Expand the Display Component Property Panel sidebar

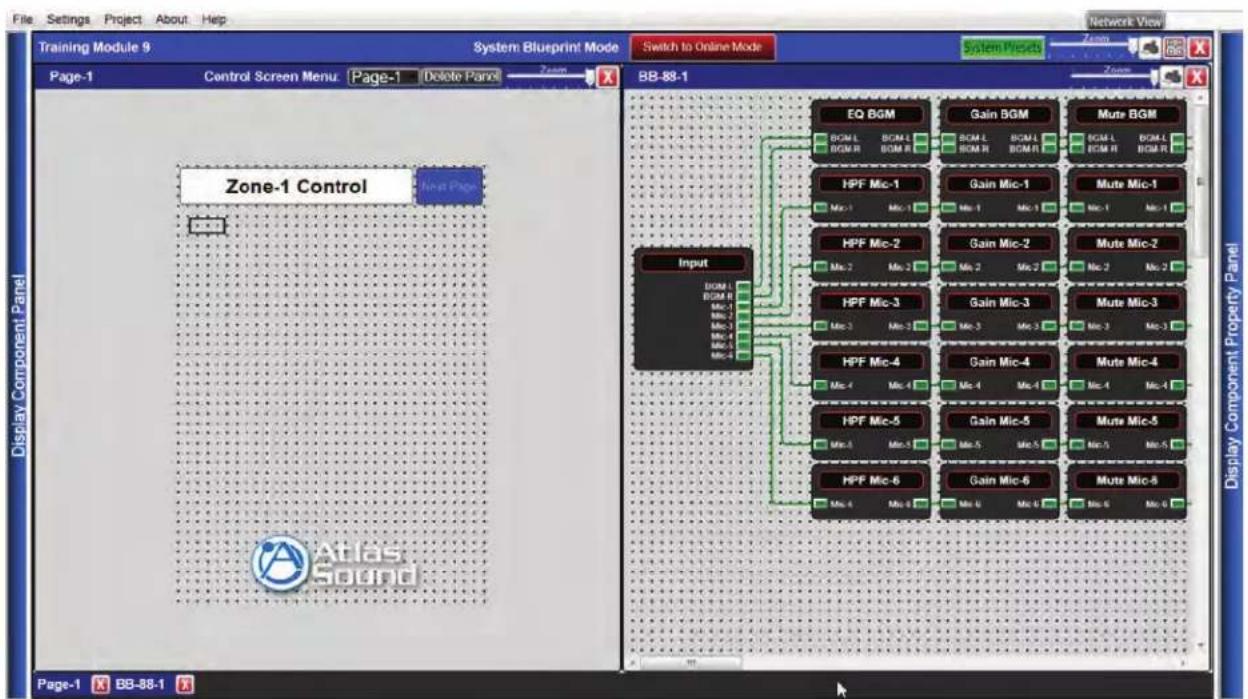tap(1230, 366)
